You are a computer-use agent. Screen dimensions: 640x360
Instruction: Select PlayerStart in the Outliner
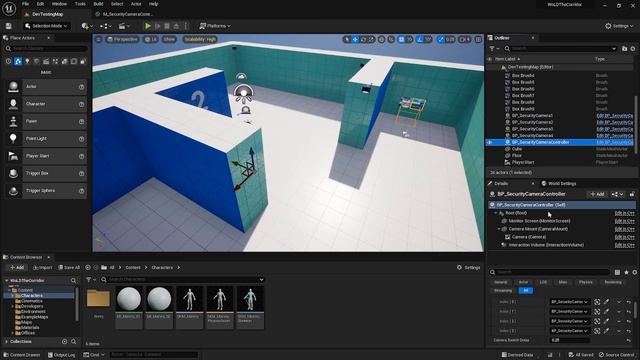coord(523,162)
